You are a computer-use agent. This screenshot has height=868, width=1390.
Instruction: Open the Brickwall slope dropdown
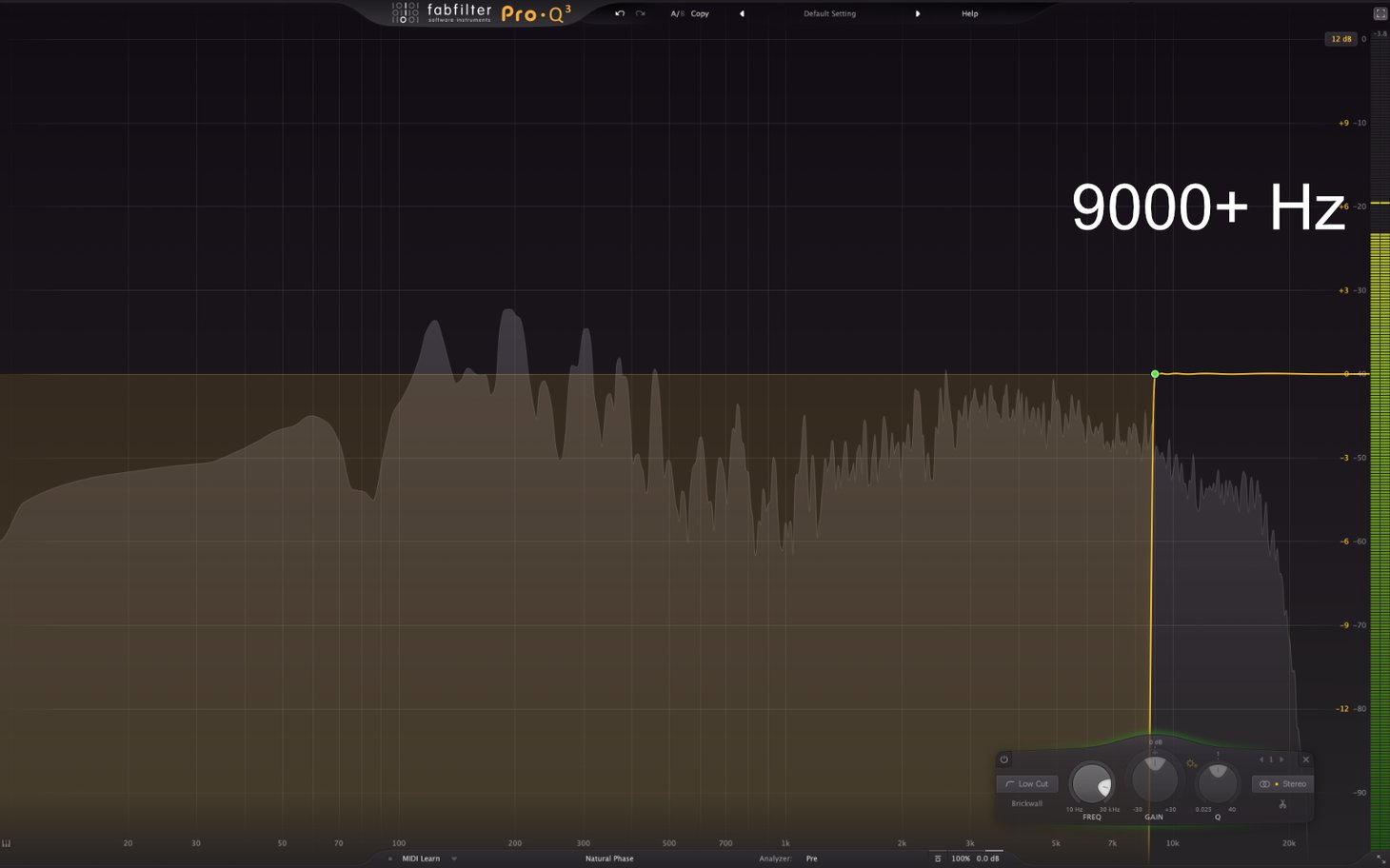coord(1026,803)
